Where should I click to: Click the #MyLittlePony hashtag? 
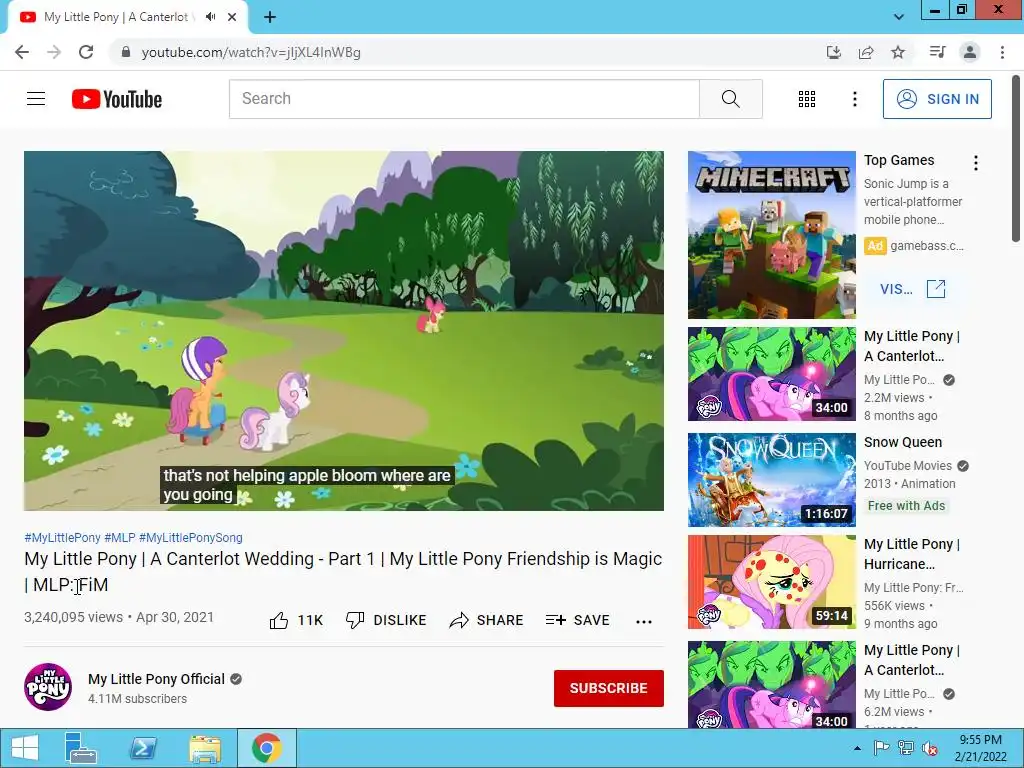pyautogui.click(x=63, y=537)
